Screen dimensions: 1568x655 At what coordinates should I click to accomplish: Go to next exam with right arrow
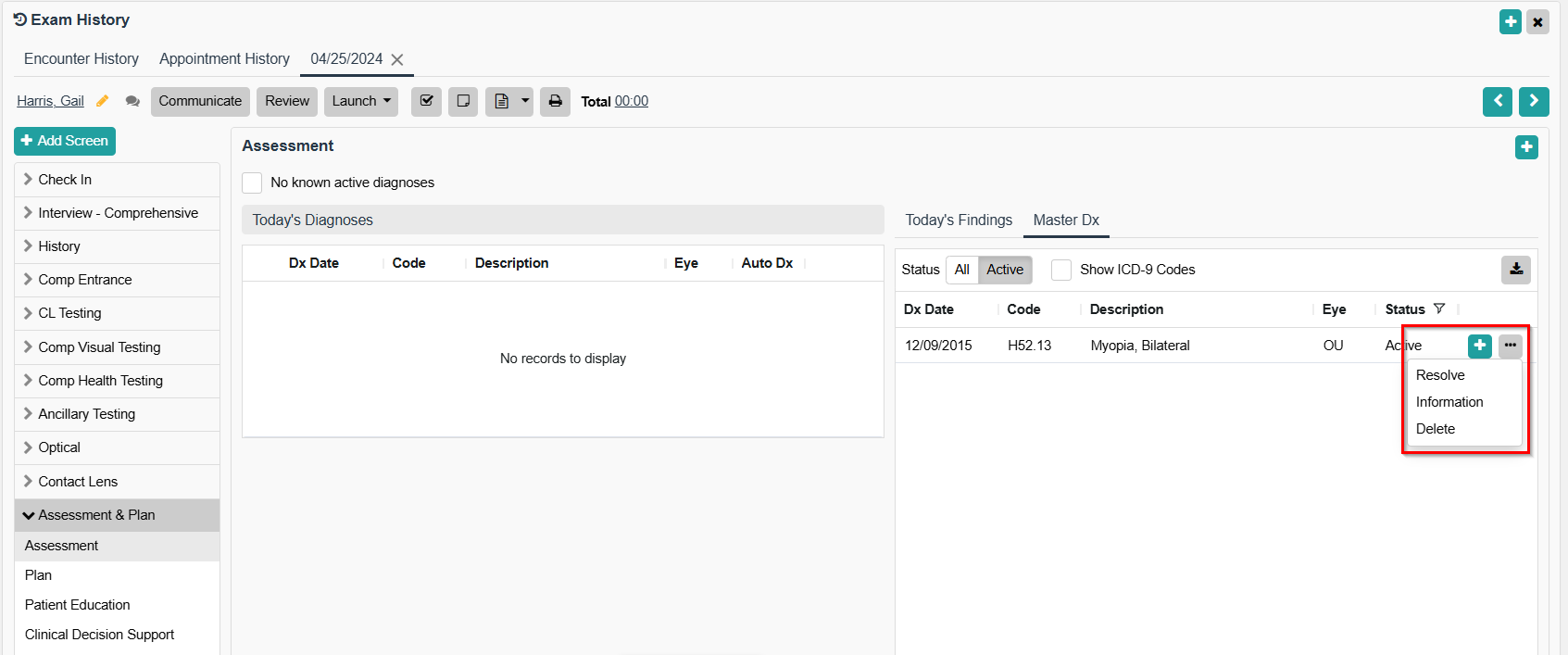point(1534,101)
